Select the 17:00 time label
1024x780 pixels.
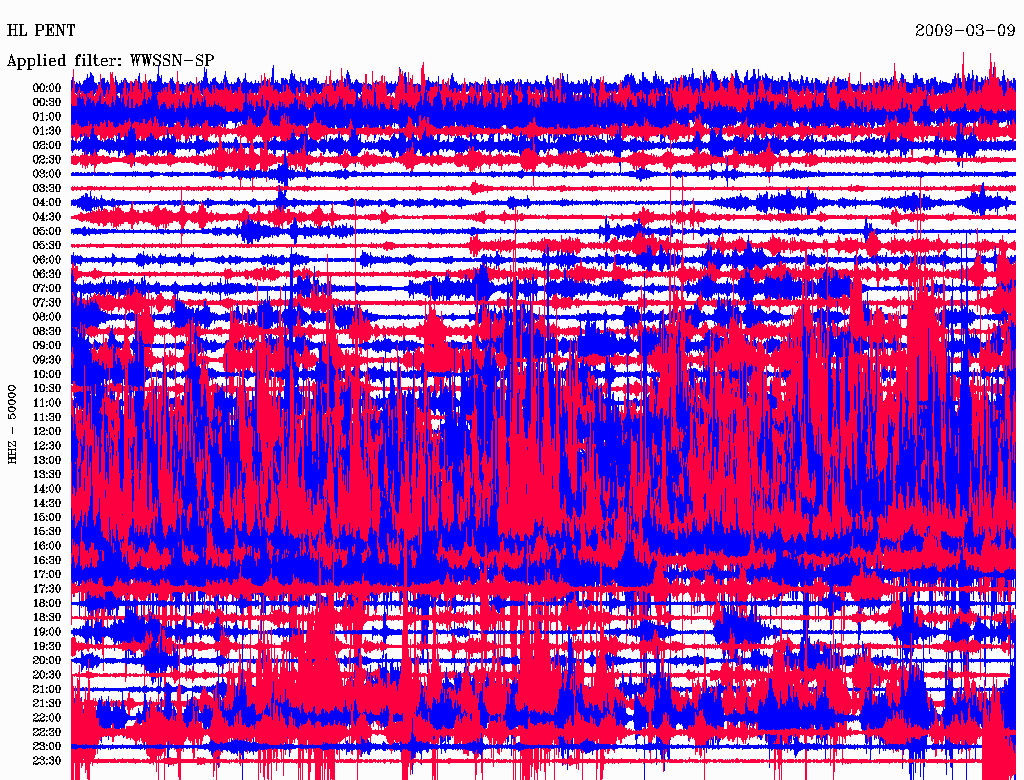click(x=47, y=575)
